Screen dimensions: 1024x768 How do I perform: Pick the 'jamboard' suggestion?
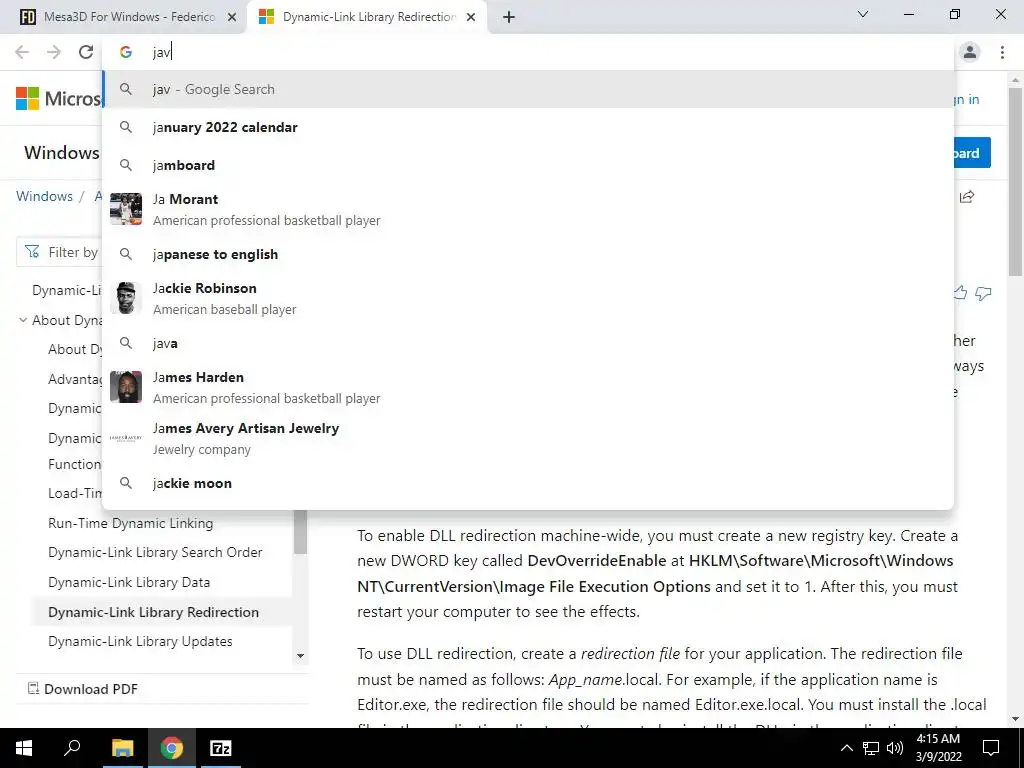click(x=528, y=165)
